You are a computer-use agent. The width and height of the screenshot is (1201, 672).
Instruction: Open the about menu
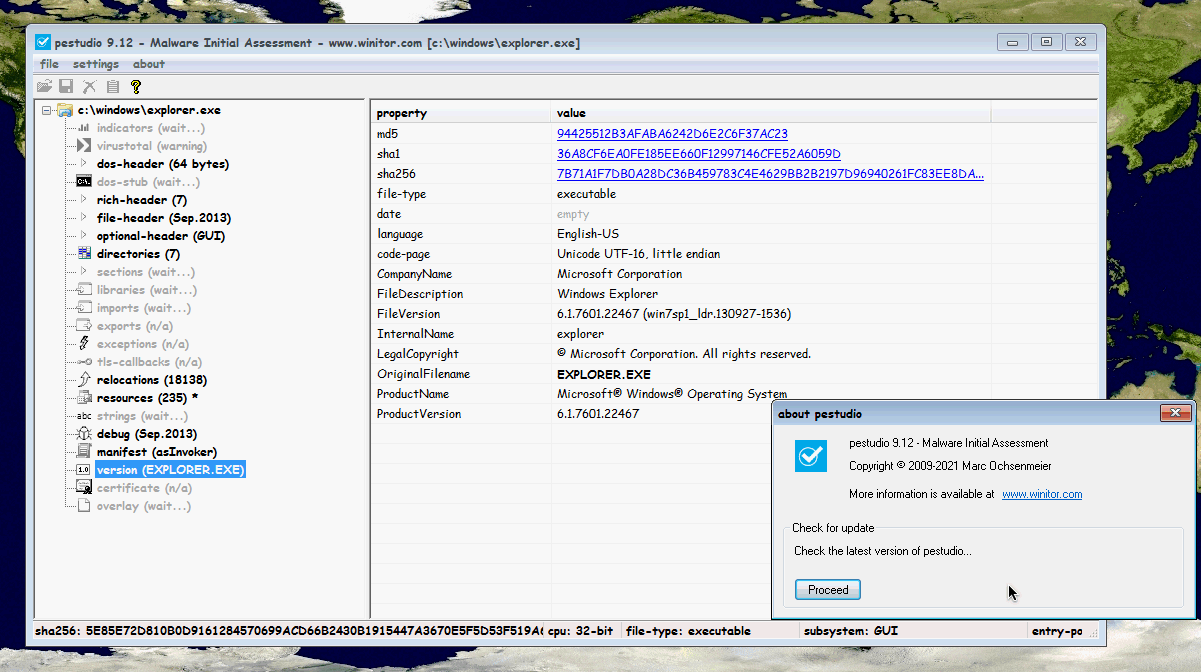pyautogui.click(x=149, y=64)
